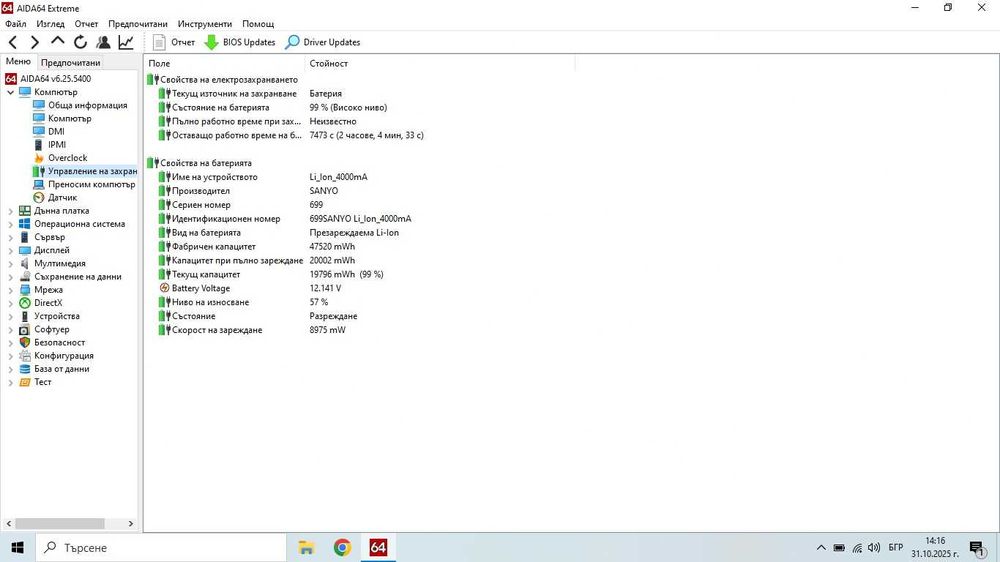This screenshot has width=1000, height=562.
Task: Click the Battery Voltage row icon
Action: (x=165, y=288)
